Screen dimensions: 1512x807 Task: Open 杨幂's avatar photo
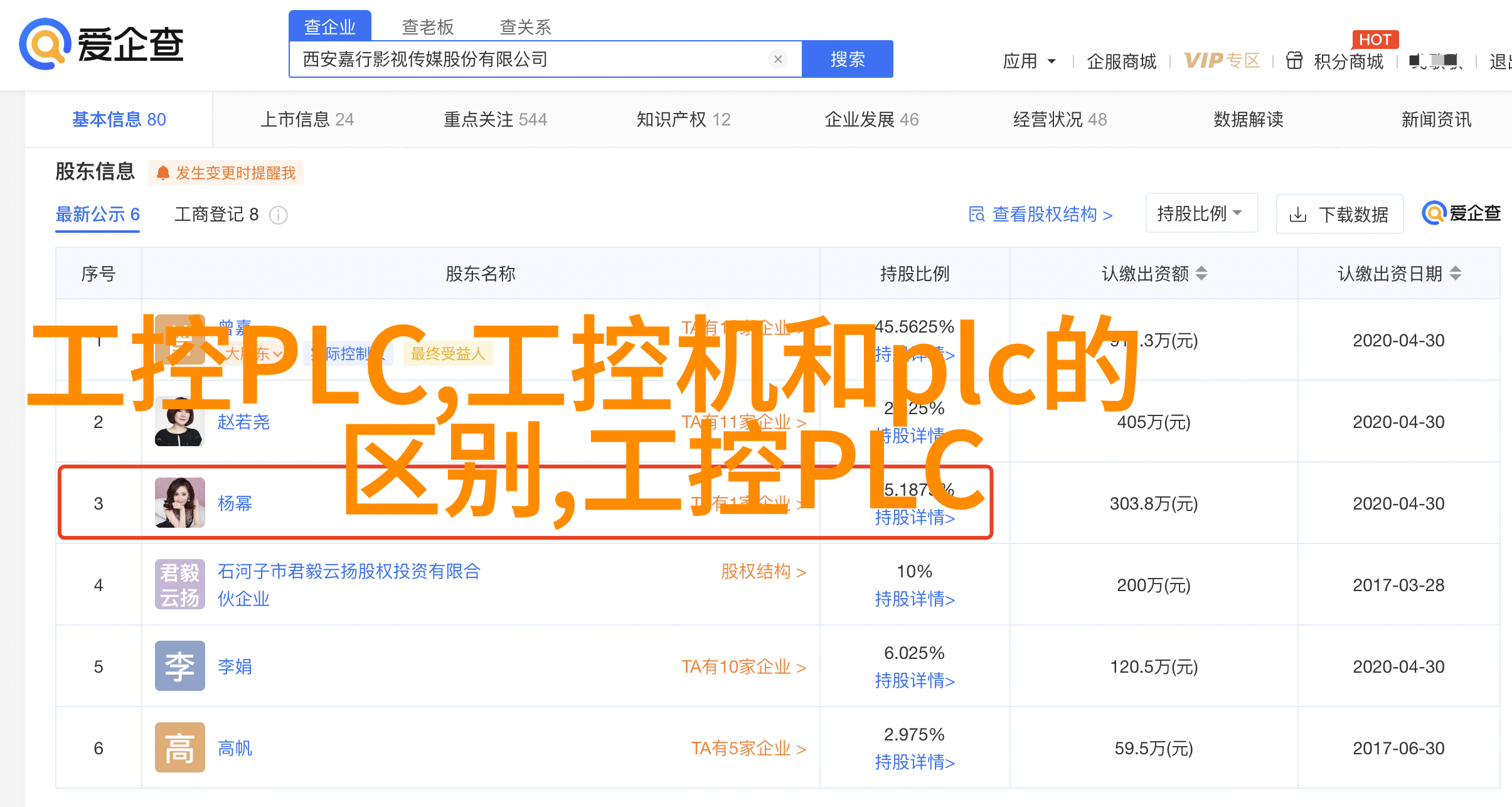click(179, 503)
